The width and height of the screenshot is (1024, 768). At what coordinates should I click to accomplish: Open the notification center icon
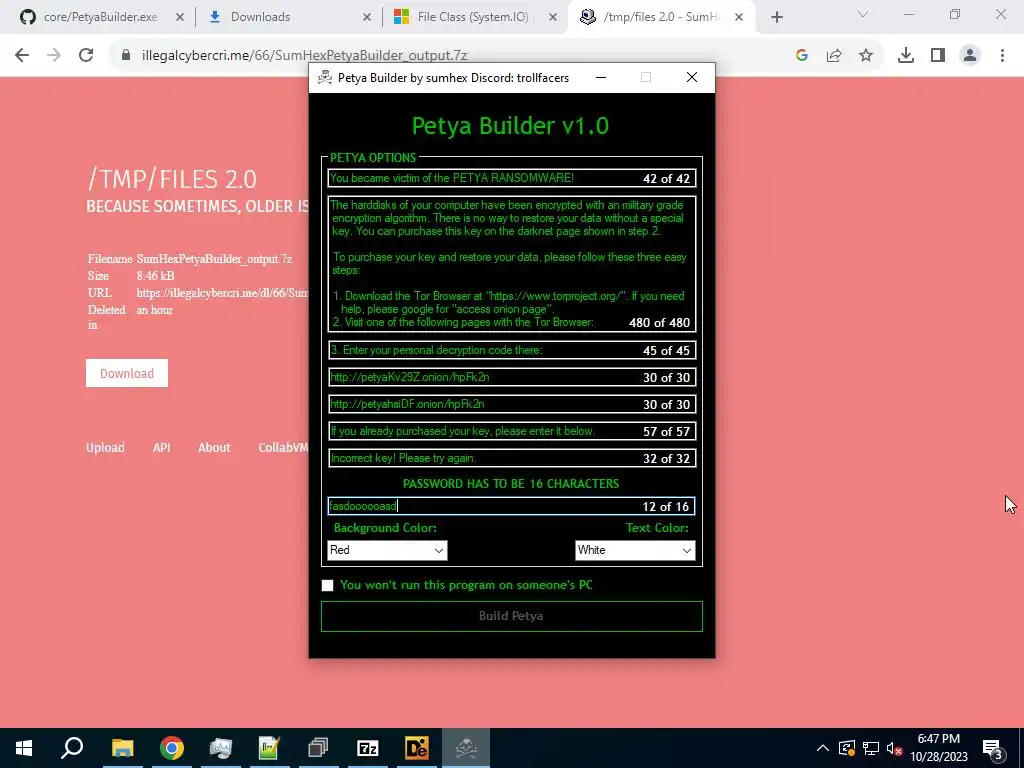point(993,748)
